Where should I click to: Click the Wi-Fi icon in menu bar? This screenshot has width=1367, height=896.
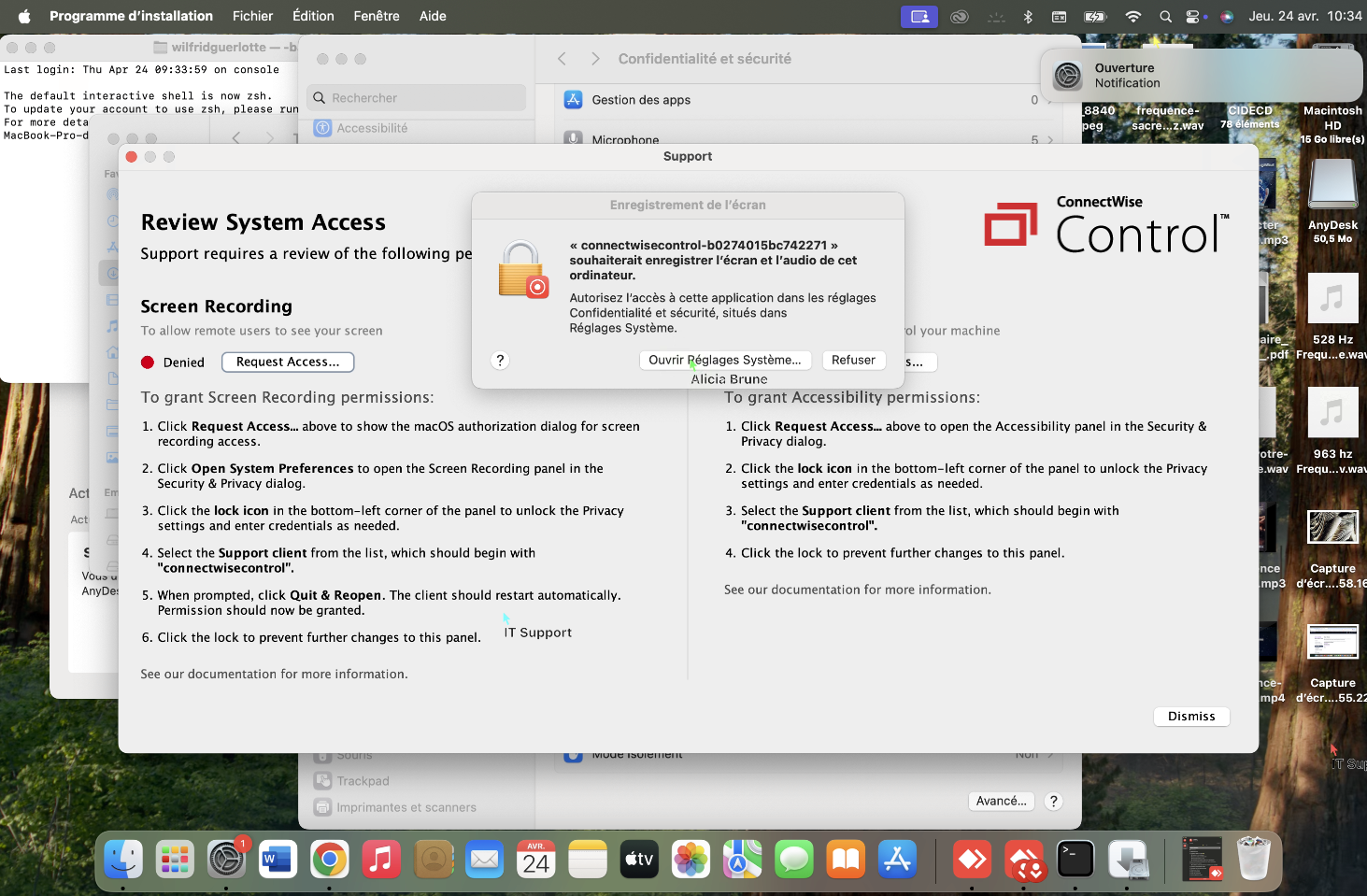1132,16
